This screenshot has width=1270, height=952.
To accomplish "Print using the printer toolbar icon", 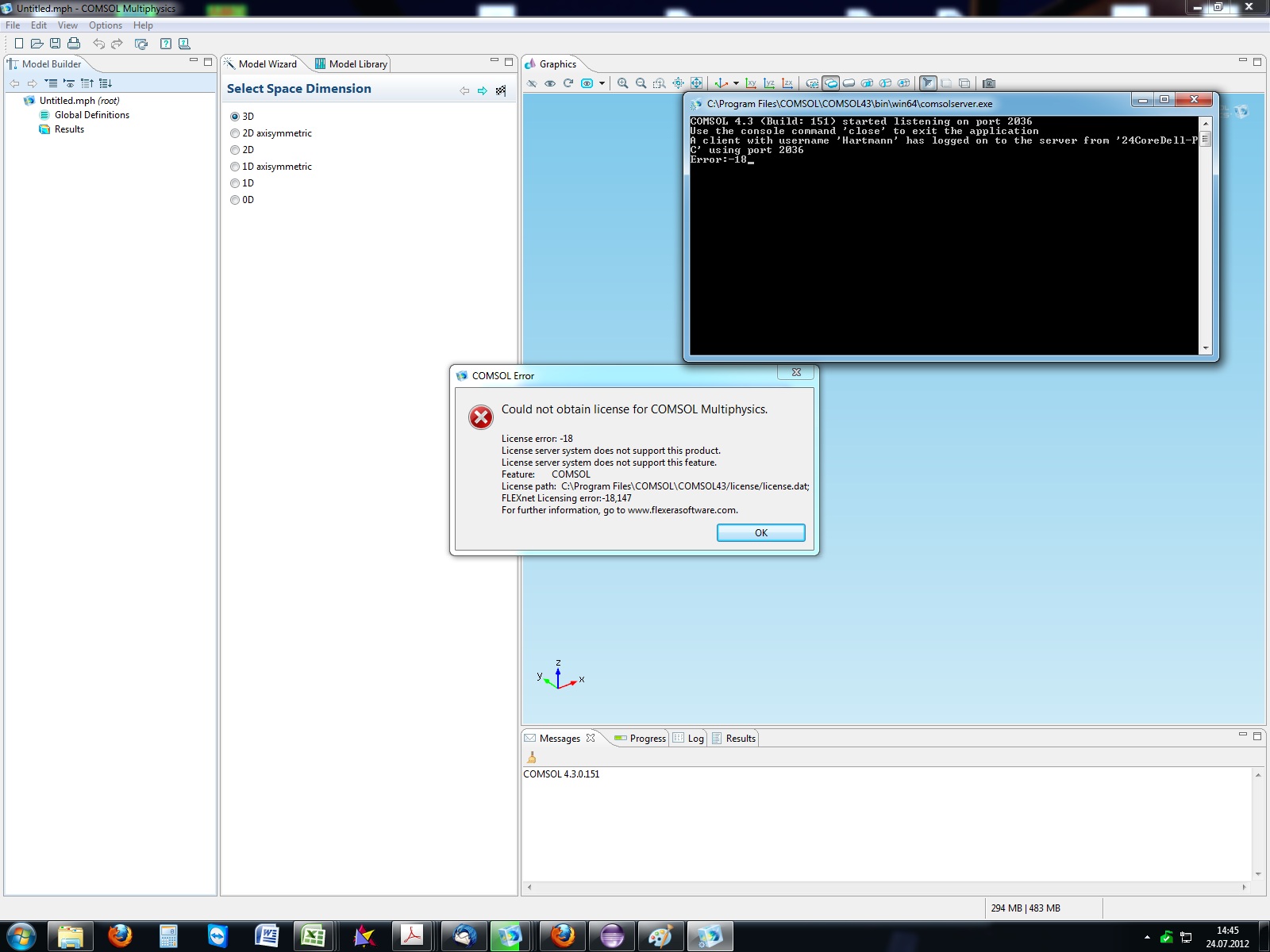I will click(x=74, y=44).
